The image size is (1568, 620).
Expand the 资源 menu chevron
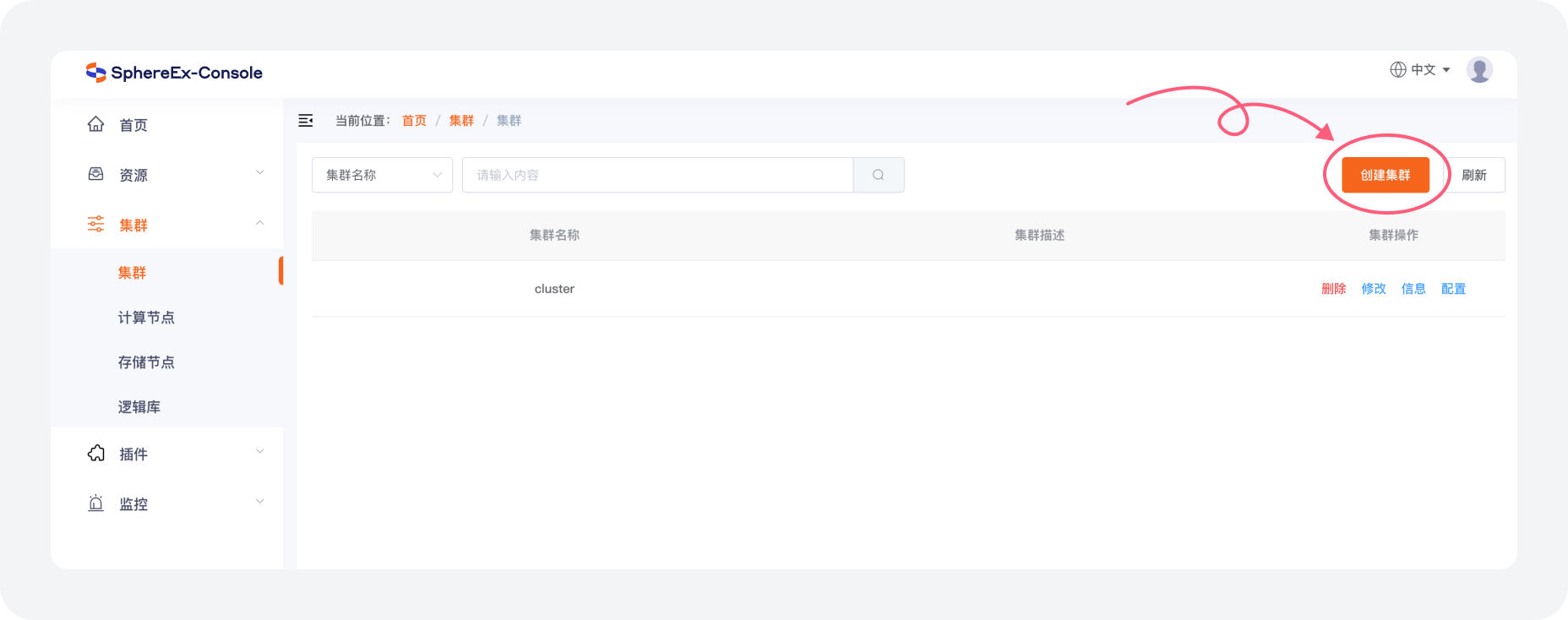[260, 173]
